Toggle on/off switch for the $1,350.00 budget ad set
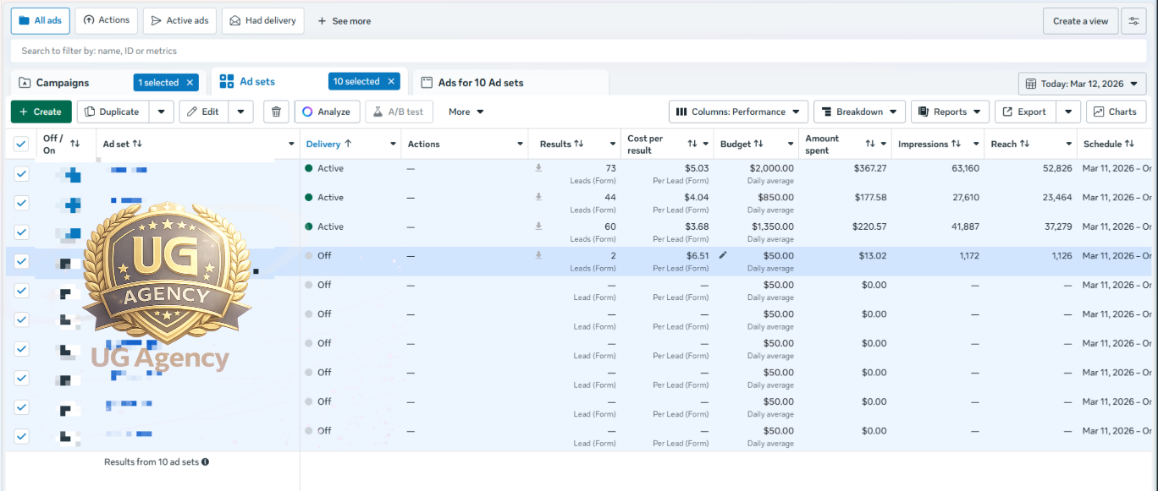The height and width of the screenshot is (491, 1158). (x=71, y=233)
